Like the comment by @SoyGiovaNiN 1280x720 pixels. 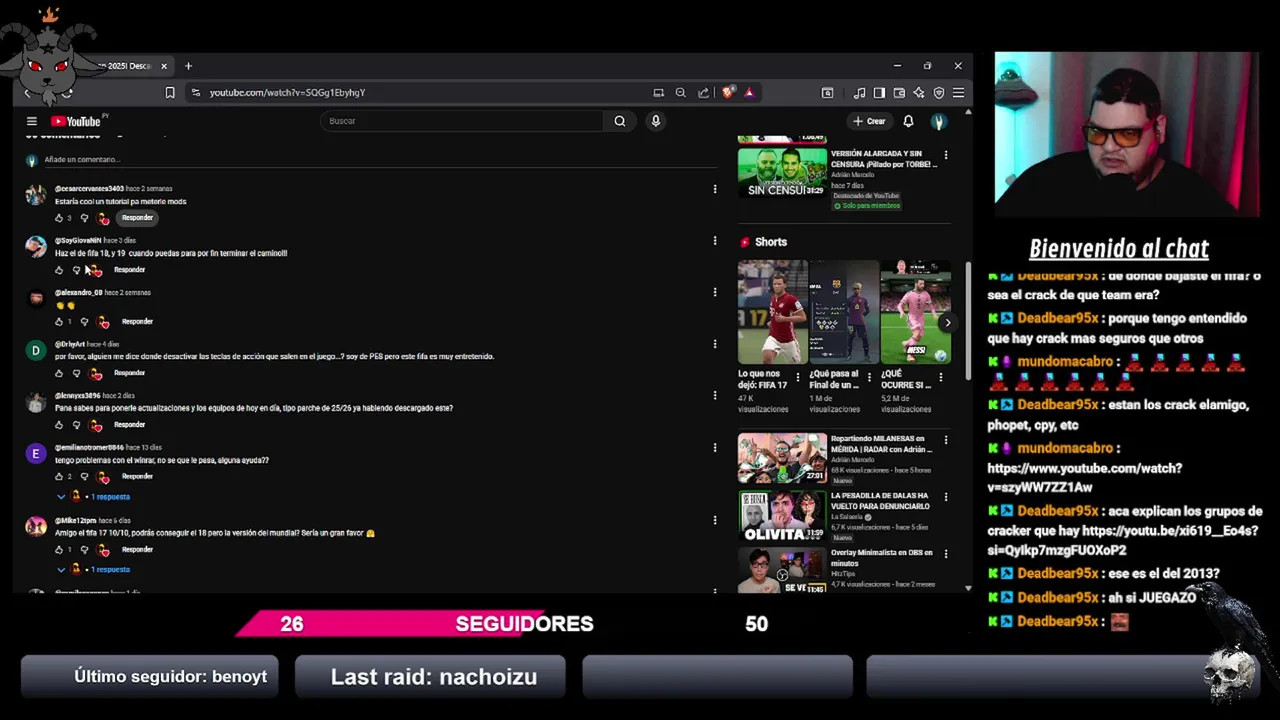click(x=59, y=270)
